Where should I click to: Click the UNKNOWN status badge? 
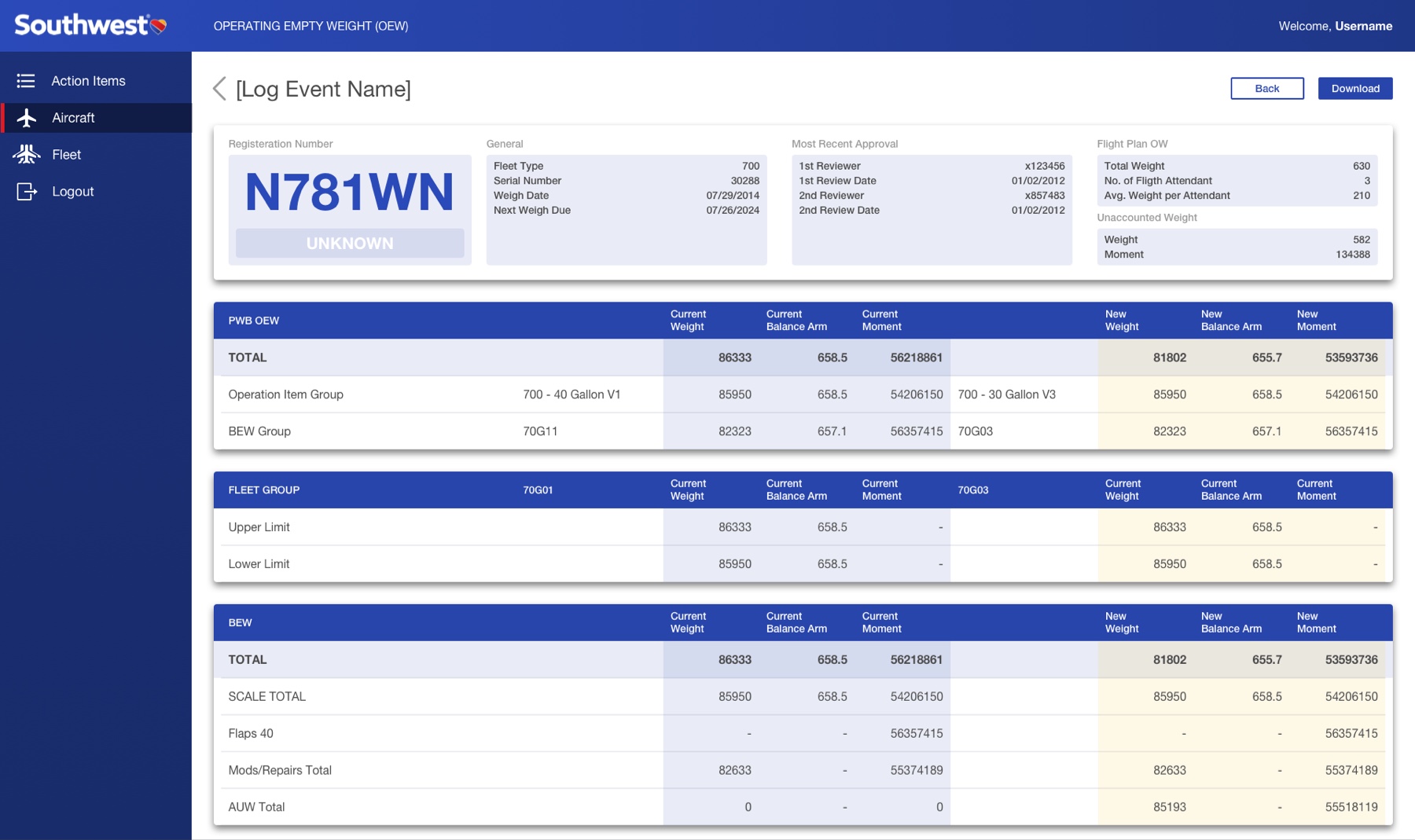pyautogui.click(x=350, y=244)
